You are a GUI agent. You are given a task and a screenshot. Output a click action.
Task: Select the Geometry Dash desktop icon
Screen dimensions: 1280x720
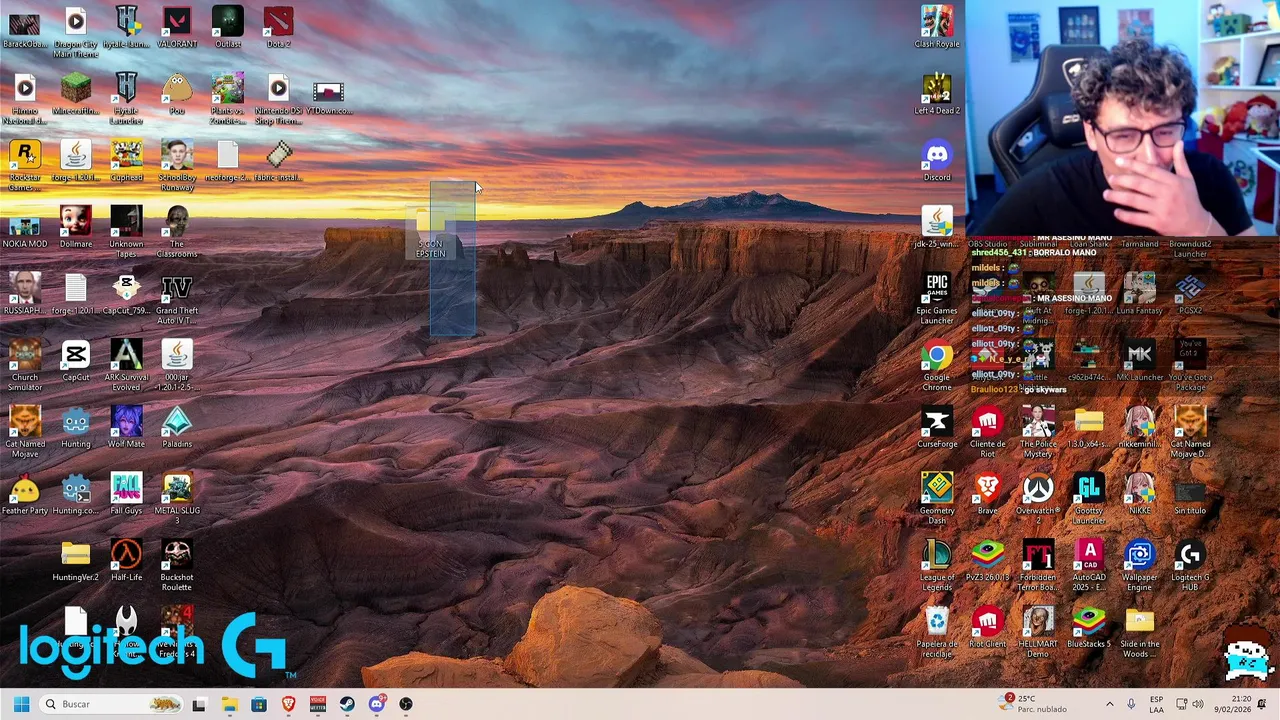click(x=937, y=499)
